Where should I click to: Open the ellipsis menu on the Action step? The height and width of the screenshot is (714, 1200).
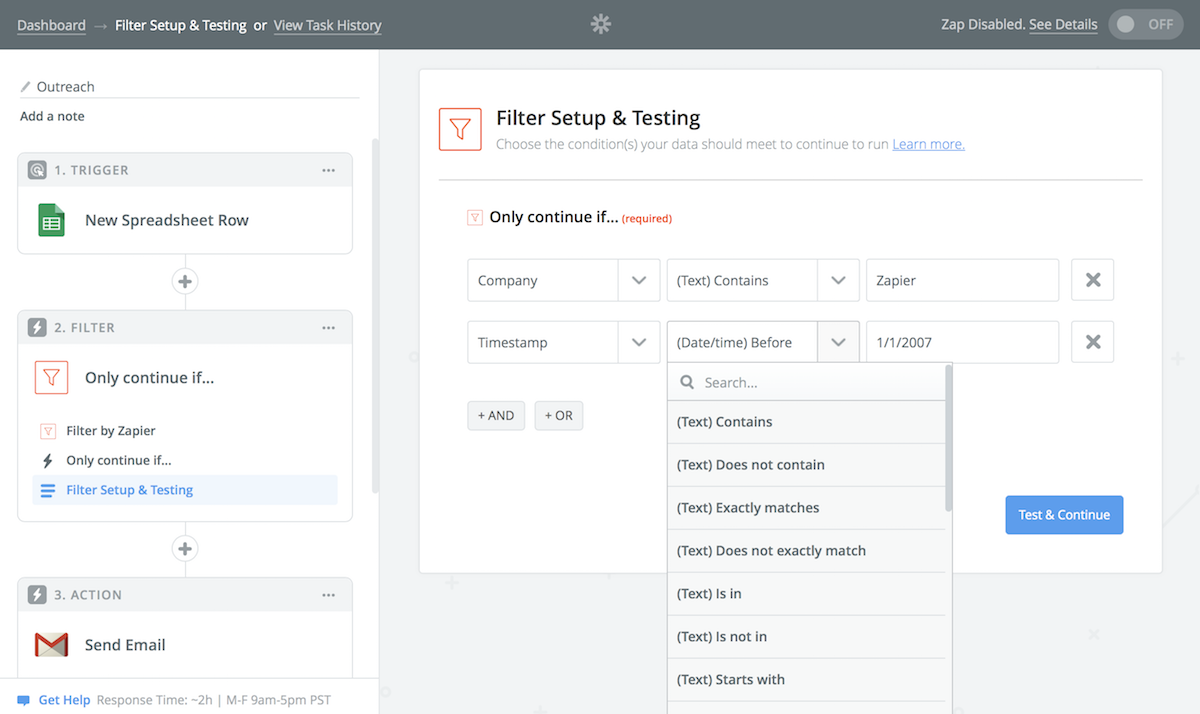[x=328, y=594]
